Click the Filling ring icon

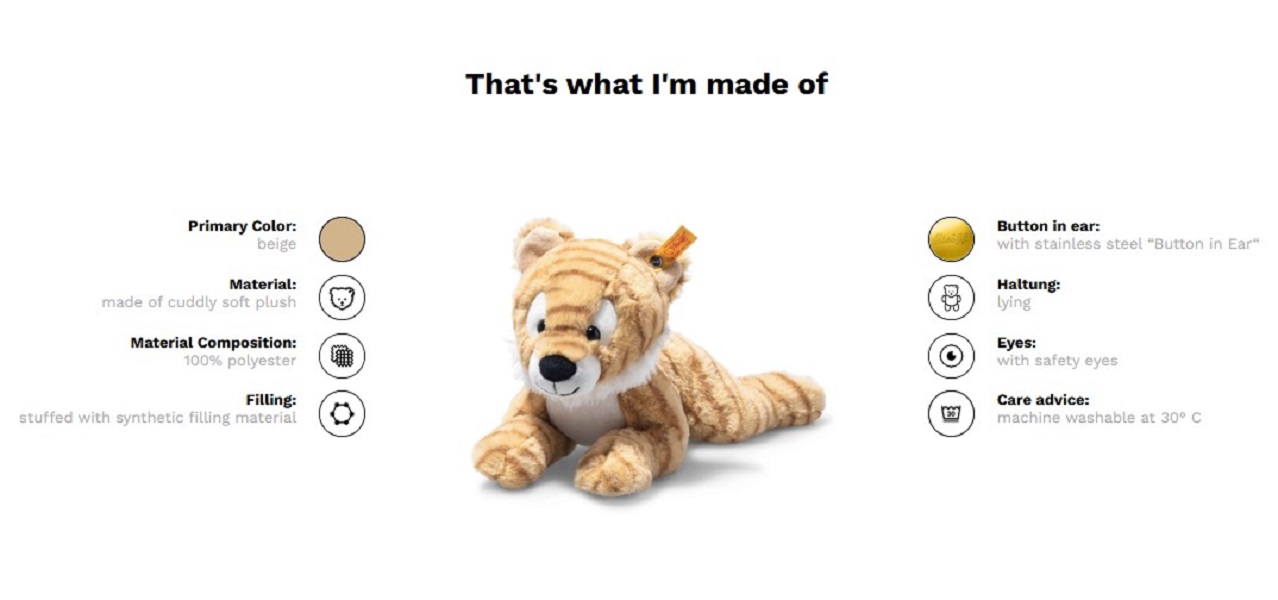[x=342, y=414]
